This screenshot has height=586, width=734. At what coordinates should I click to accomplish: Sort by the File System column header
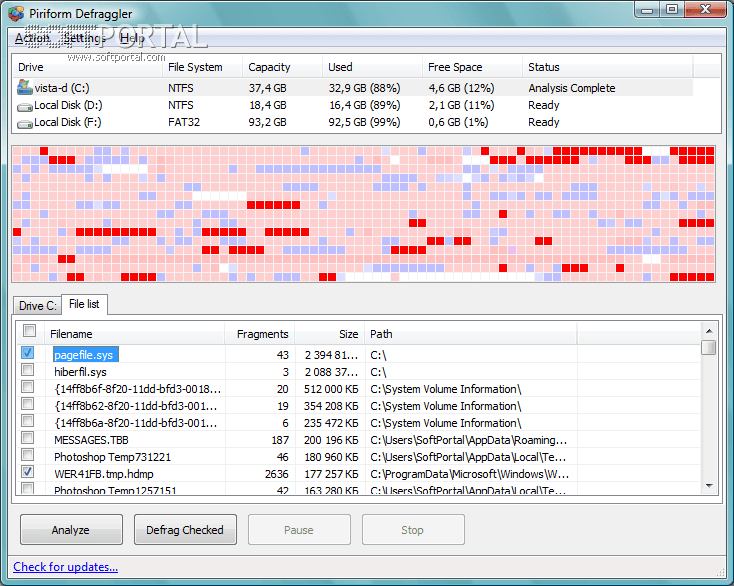(x=202, y=67)
